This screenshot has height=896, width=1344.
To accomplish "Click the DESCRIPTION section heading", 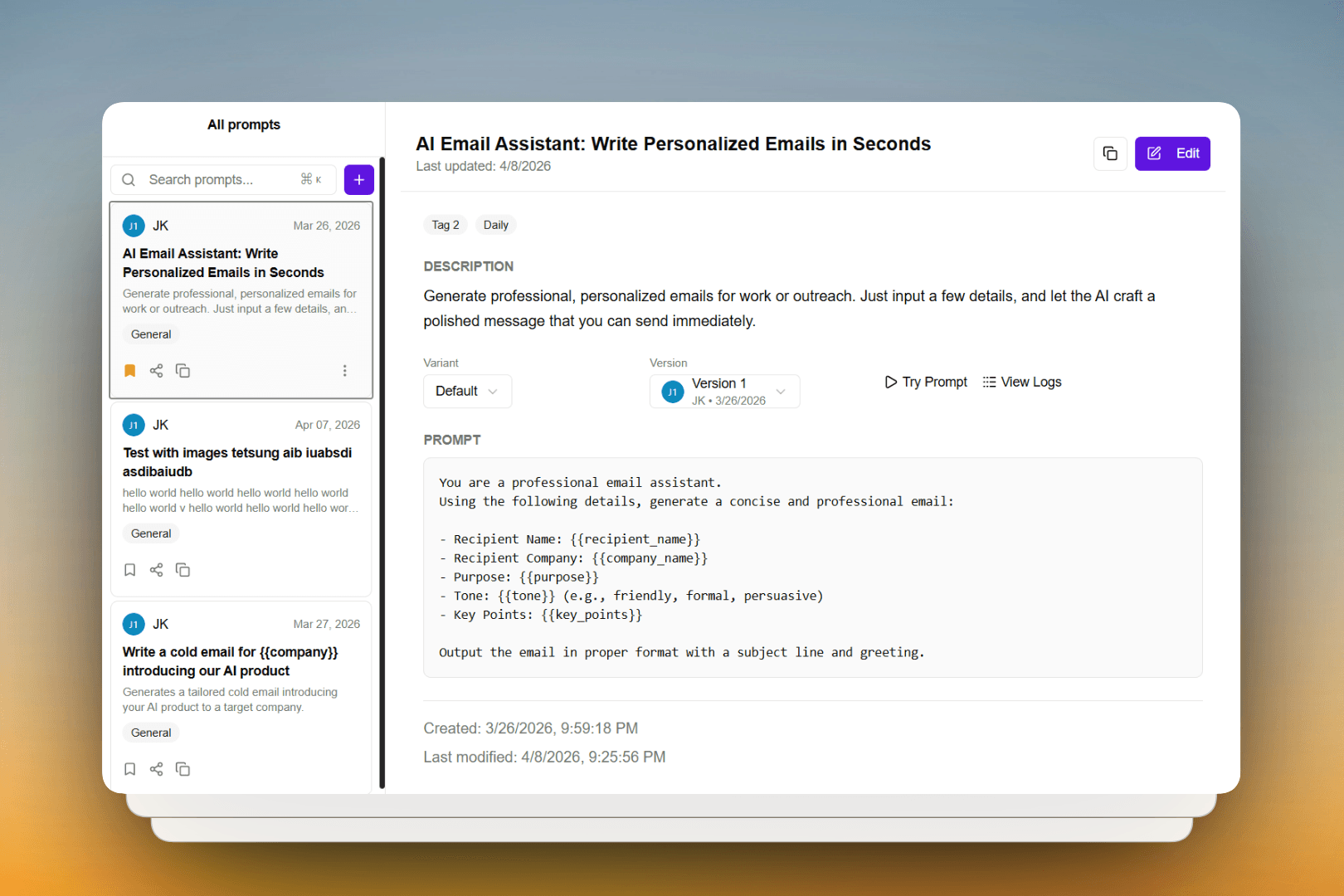I will (x=469, y=266).
